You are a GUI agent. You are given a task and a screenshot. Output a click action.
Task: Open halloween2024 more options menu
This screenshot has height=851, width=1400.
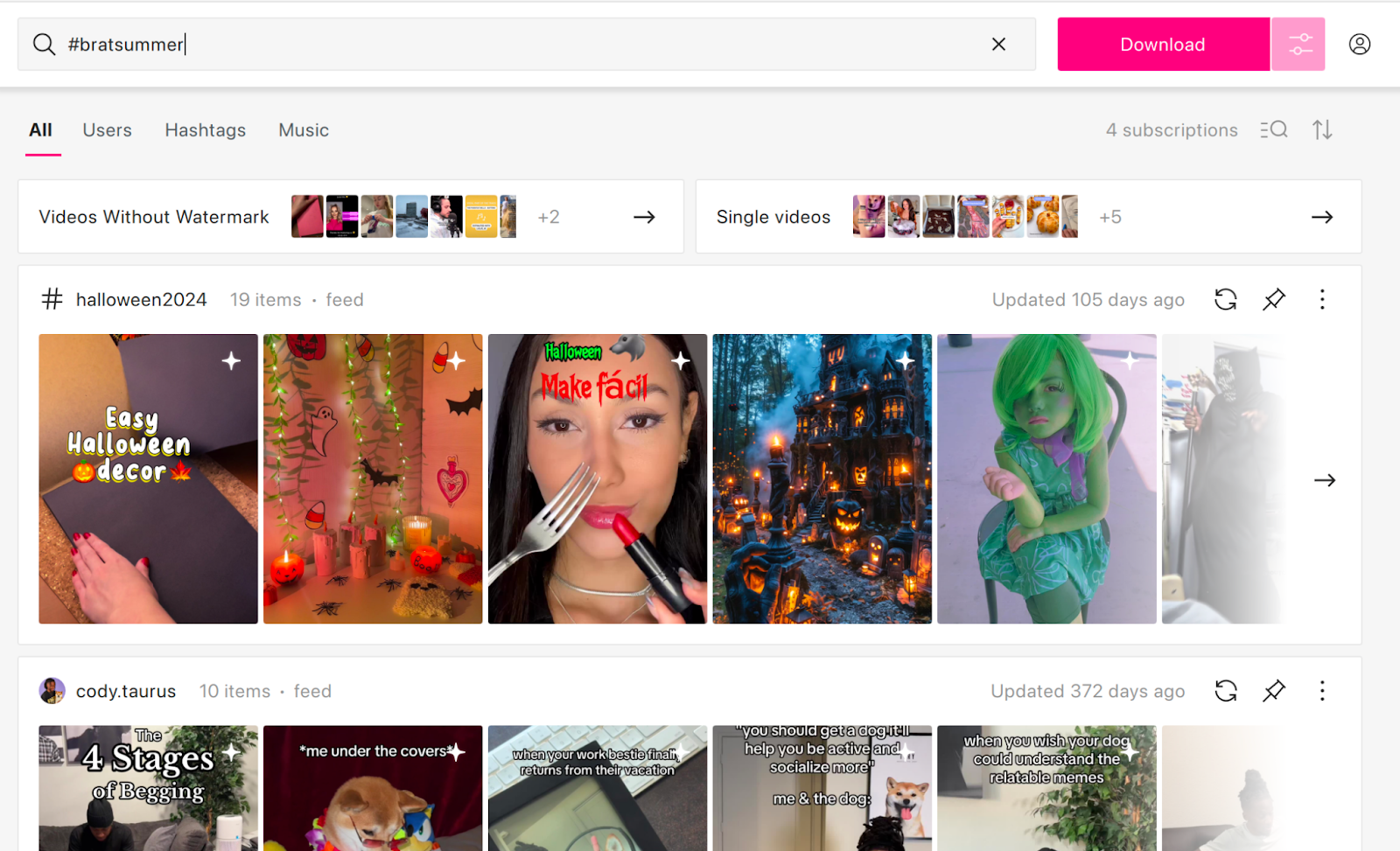(1322, 300)
